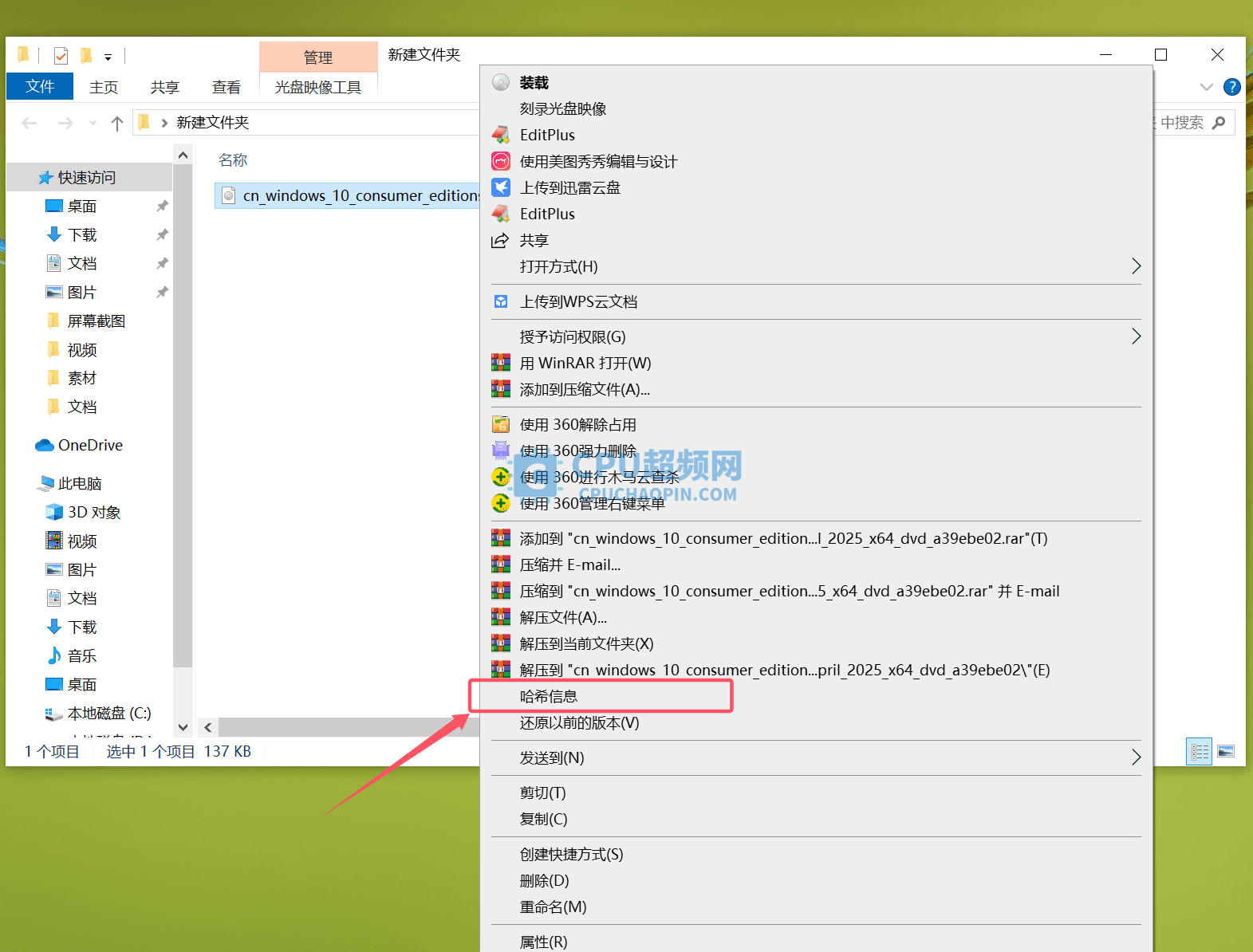Open the 光盘映像工具 tab
Image resolution: width=1253 pixels, height=952 pixels.
(318, 87)
